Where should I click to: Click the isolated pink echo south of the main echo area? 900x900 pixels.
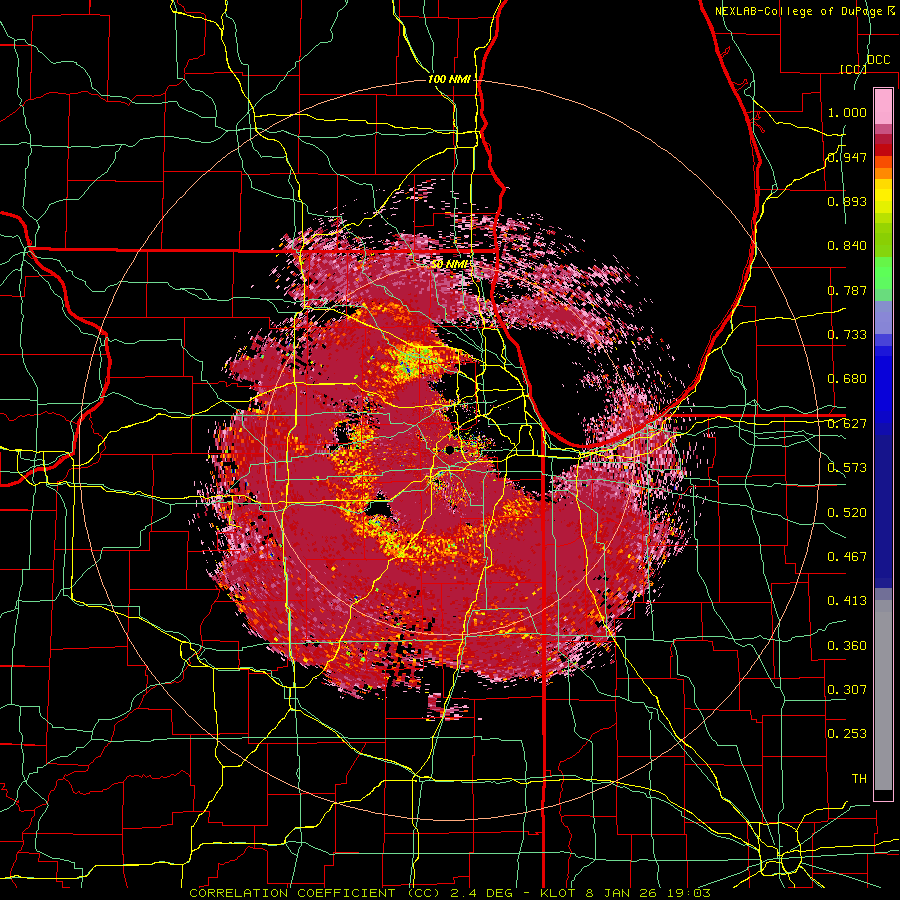[445, 707]
